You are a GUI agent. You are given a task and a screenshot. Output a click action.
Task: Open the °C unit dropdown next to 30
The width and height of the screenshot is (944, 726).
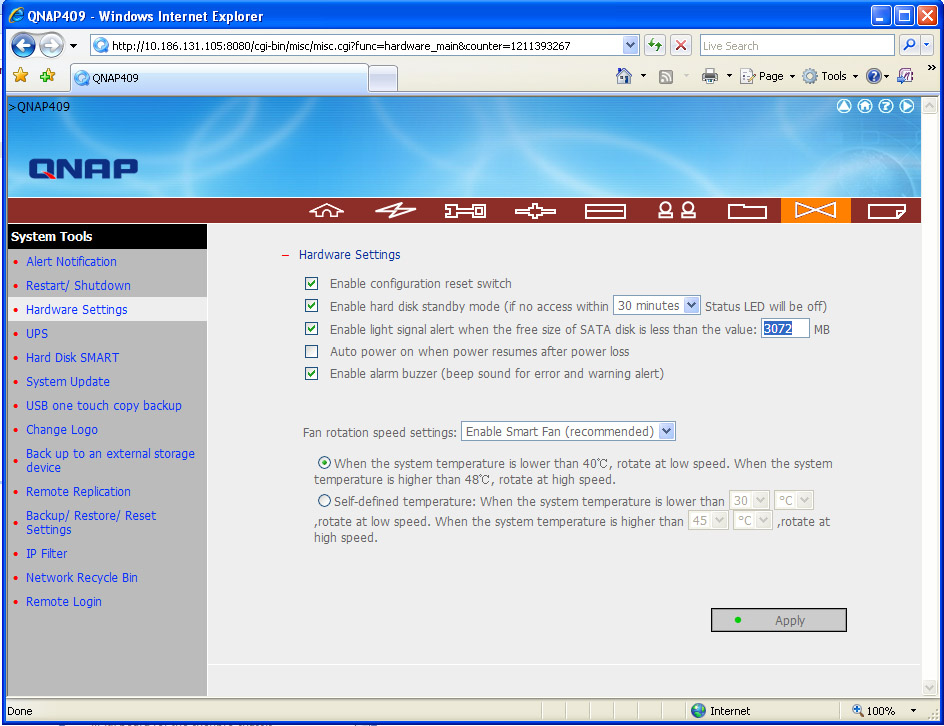(x=793, y=500)
